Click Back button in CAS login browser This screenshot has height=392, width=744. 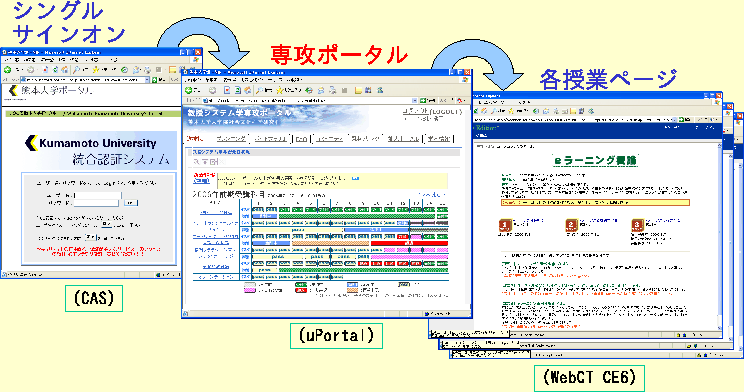pyautogui.click(x=8, y=70)
